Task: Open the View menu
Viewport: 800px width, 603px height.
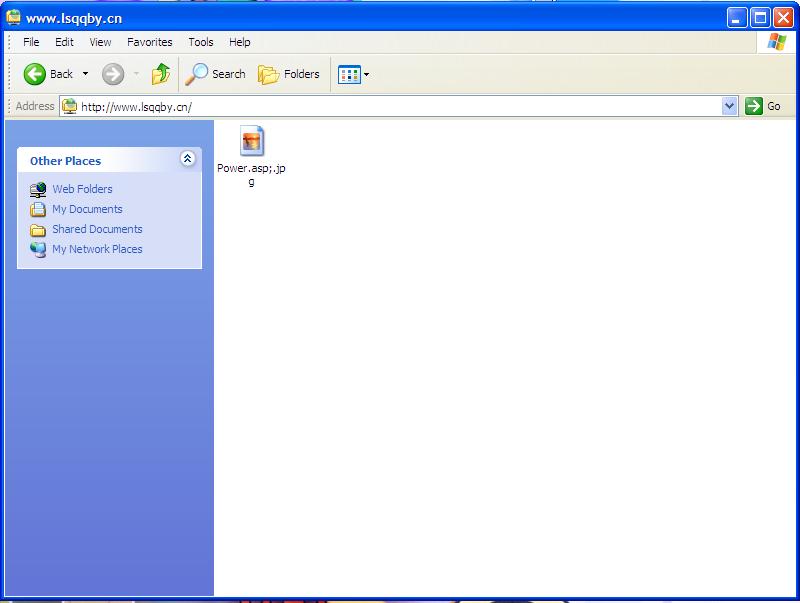Action: [x=100, y=42]
